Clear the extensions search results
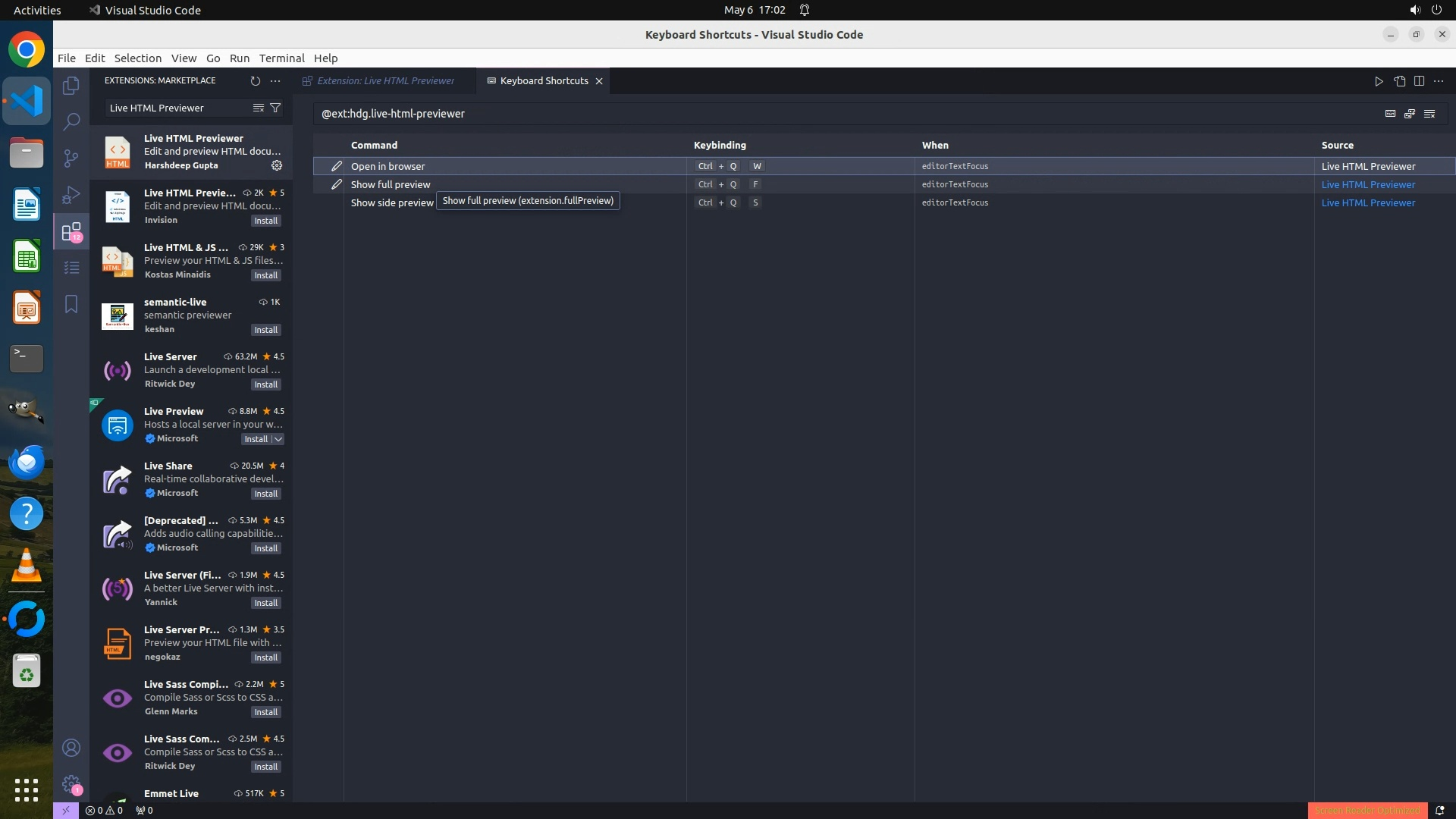Screen dimensions: 1456x819 259,108
